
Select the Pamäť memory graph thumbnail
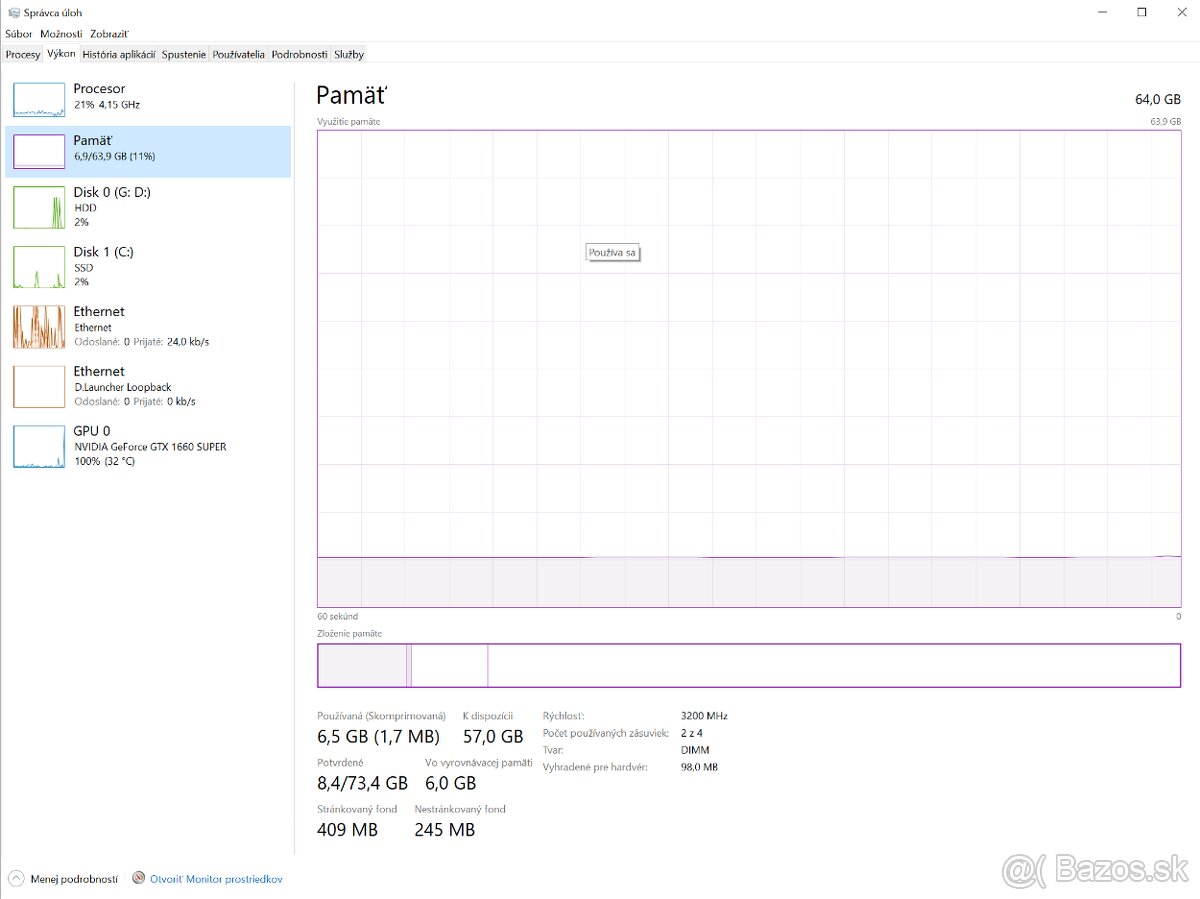point(38,151)
